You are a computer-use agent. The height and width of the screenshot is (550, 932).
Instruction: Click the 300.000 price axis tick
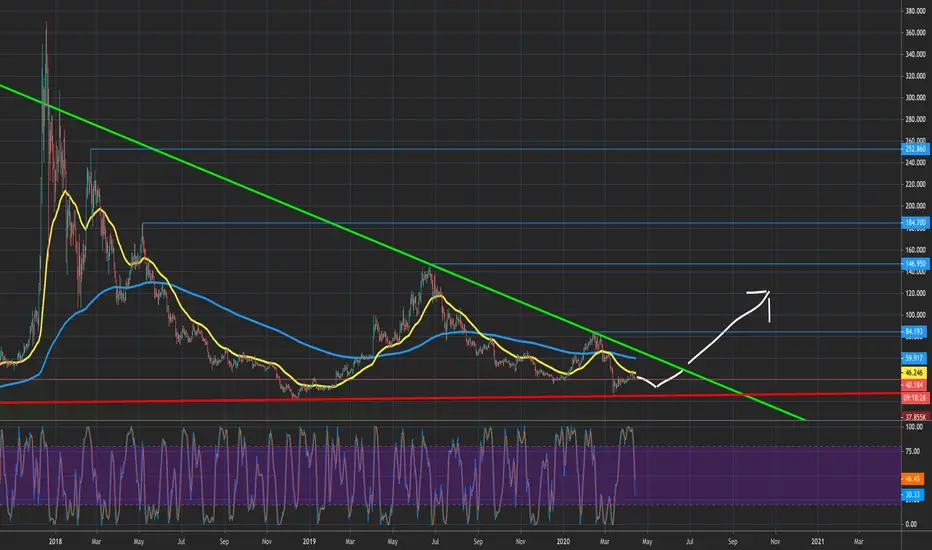(x=915, y=98)
